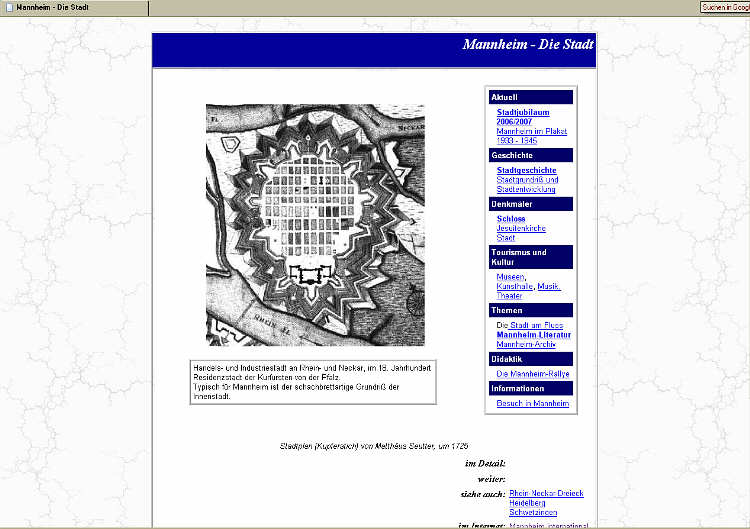
Task: Open the Schwetzingen link
Action: tap(533, 512)
